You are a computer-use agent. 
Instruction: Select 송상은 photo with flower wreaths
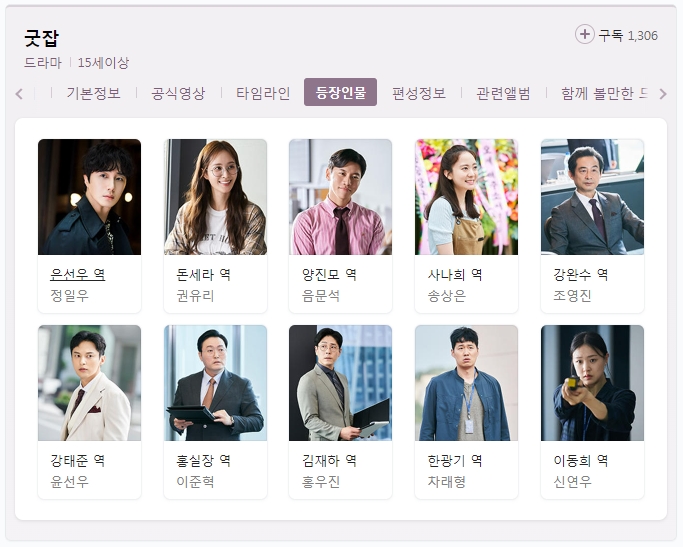467,197
